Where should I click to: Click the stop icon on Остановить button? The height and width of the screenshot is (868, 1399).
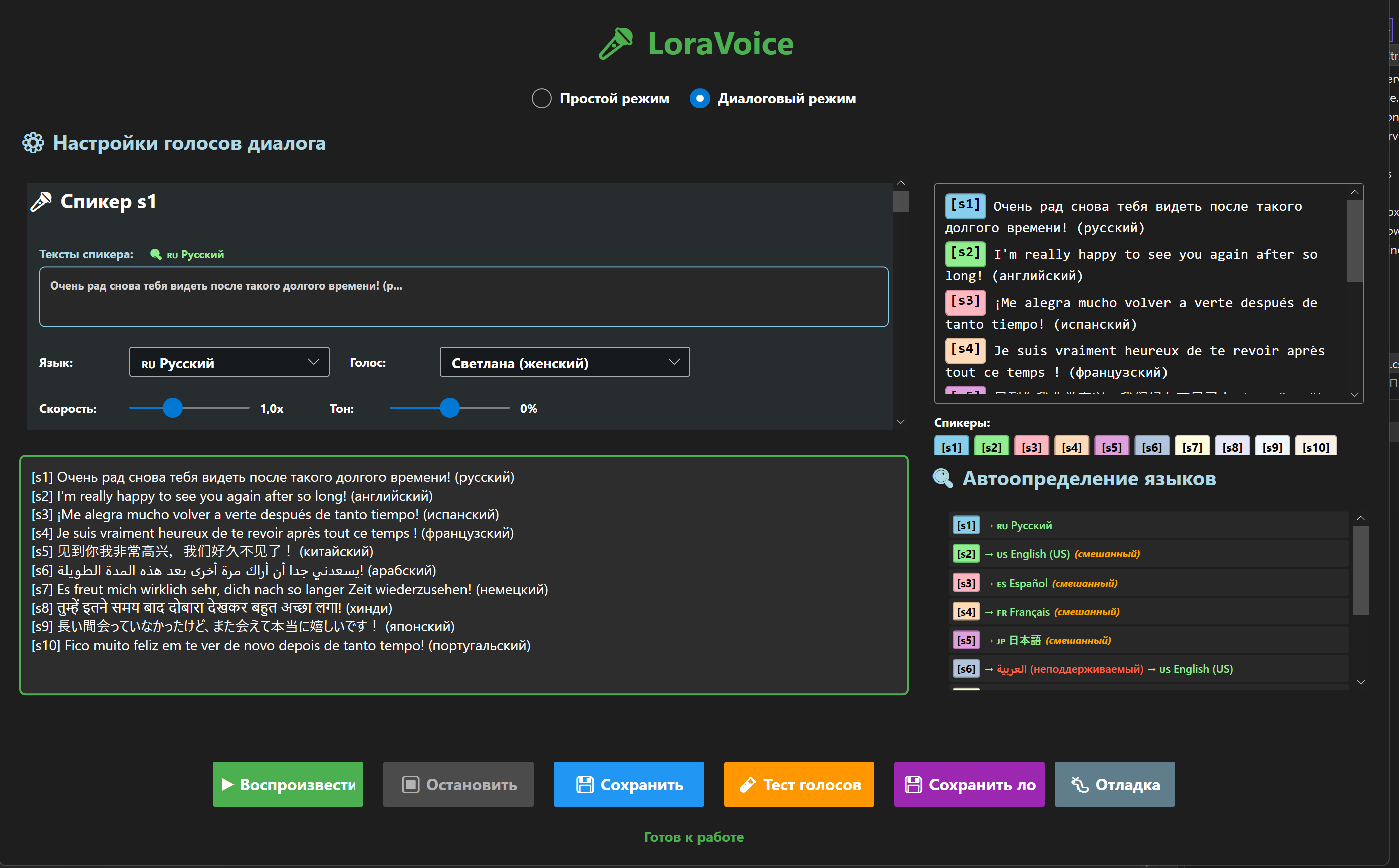[x=410, y=784]
